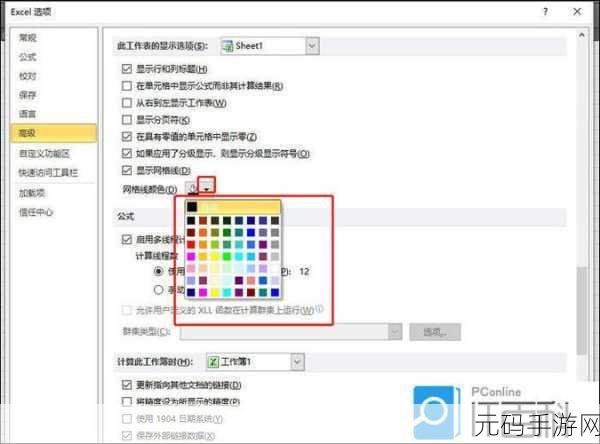Viewport: 600px width, 444px height.
Task: Click the vertical scrollbar thumb of options pane
Action: tap(582, 310)
